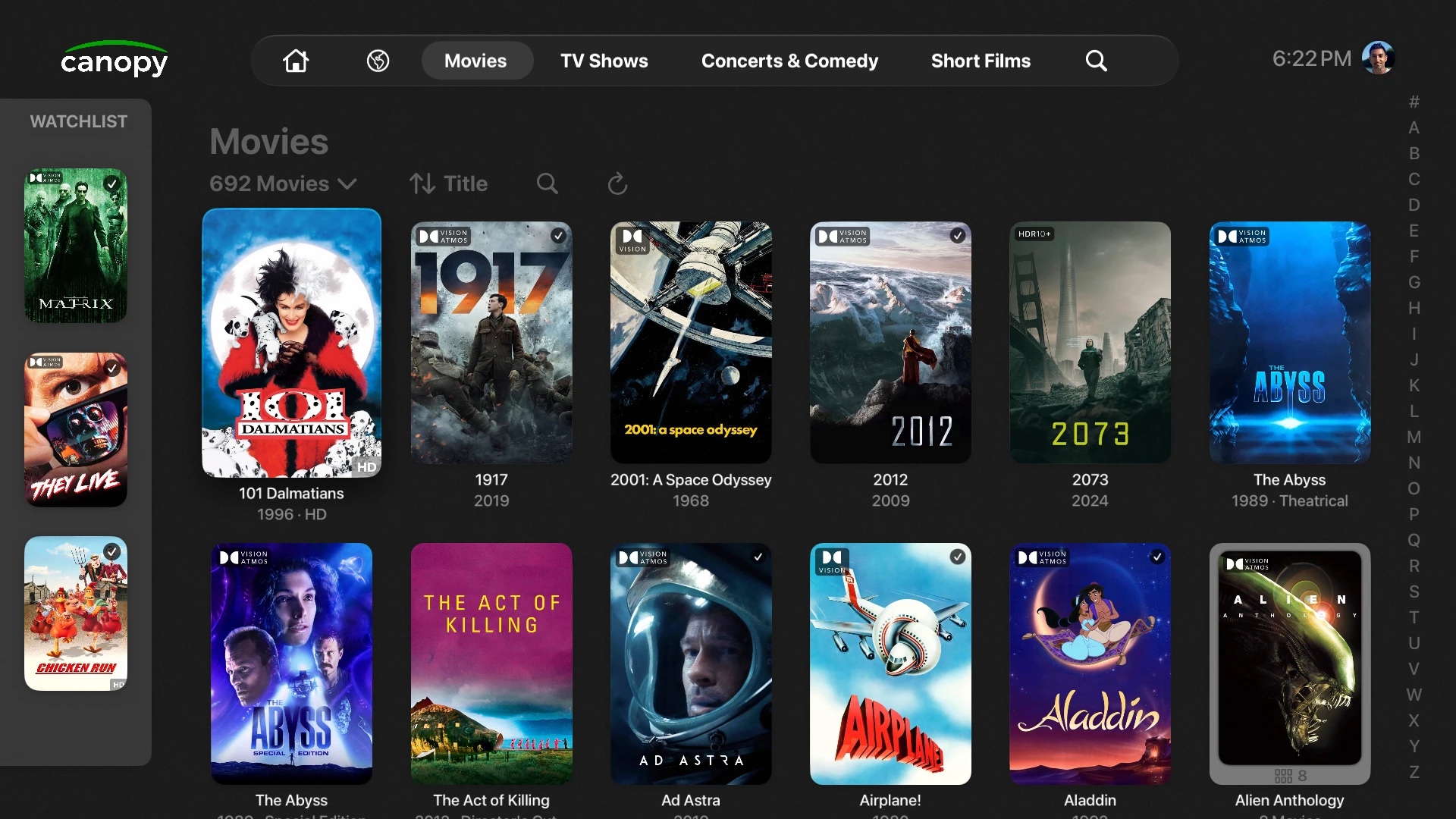Open the Alien Anthology collection
The height and width of the screenshot is (819, 1456).
click(1289, 664)
